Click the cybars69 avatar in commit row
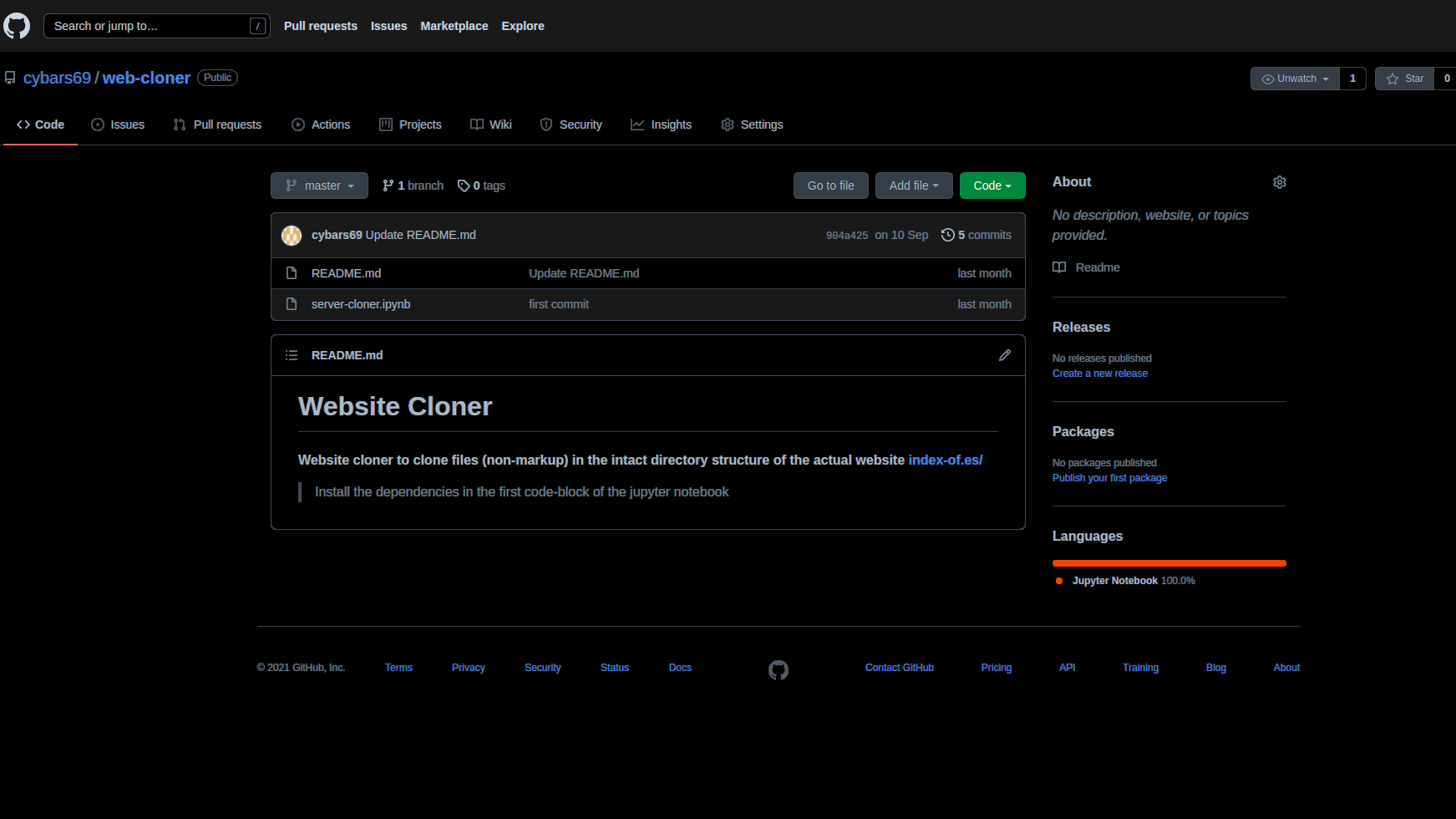 pyautogui.click(x=292, y=236)
